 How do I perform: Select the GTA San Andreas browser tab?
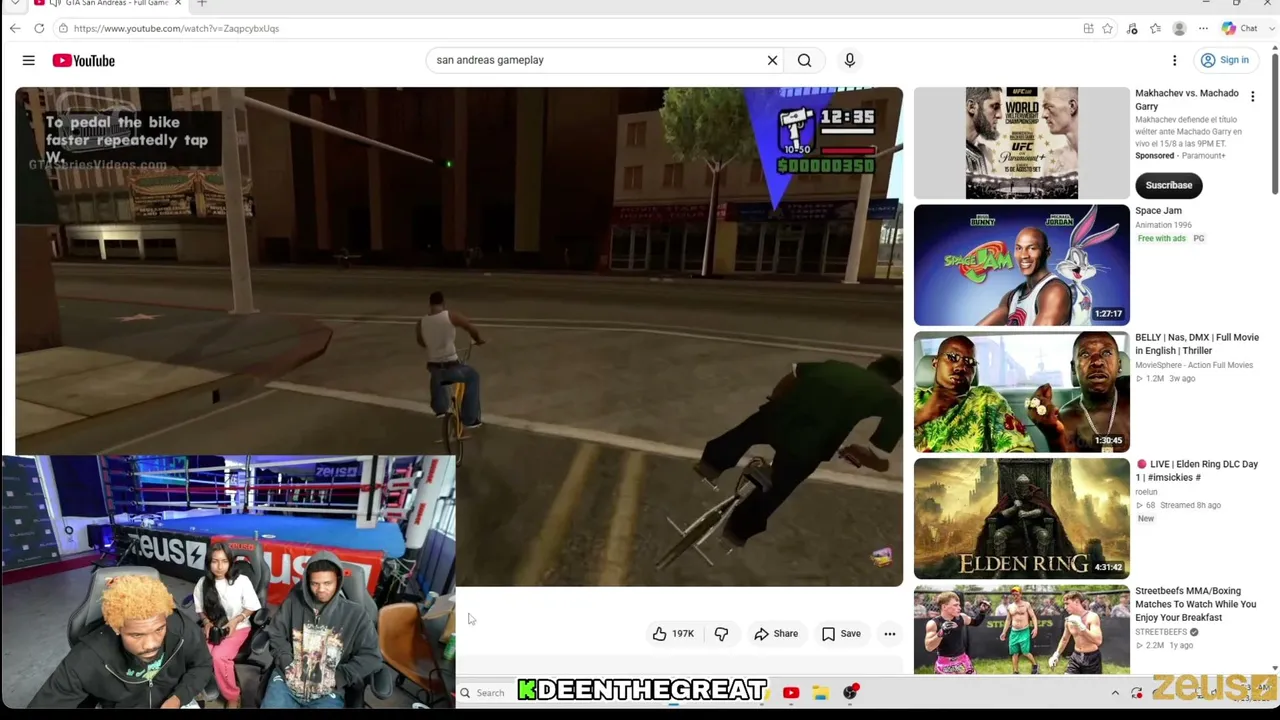pos(110,4)
